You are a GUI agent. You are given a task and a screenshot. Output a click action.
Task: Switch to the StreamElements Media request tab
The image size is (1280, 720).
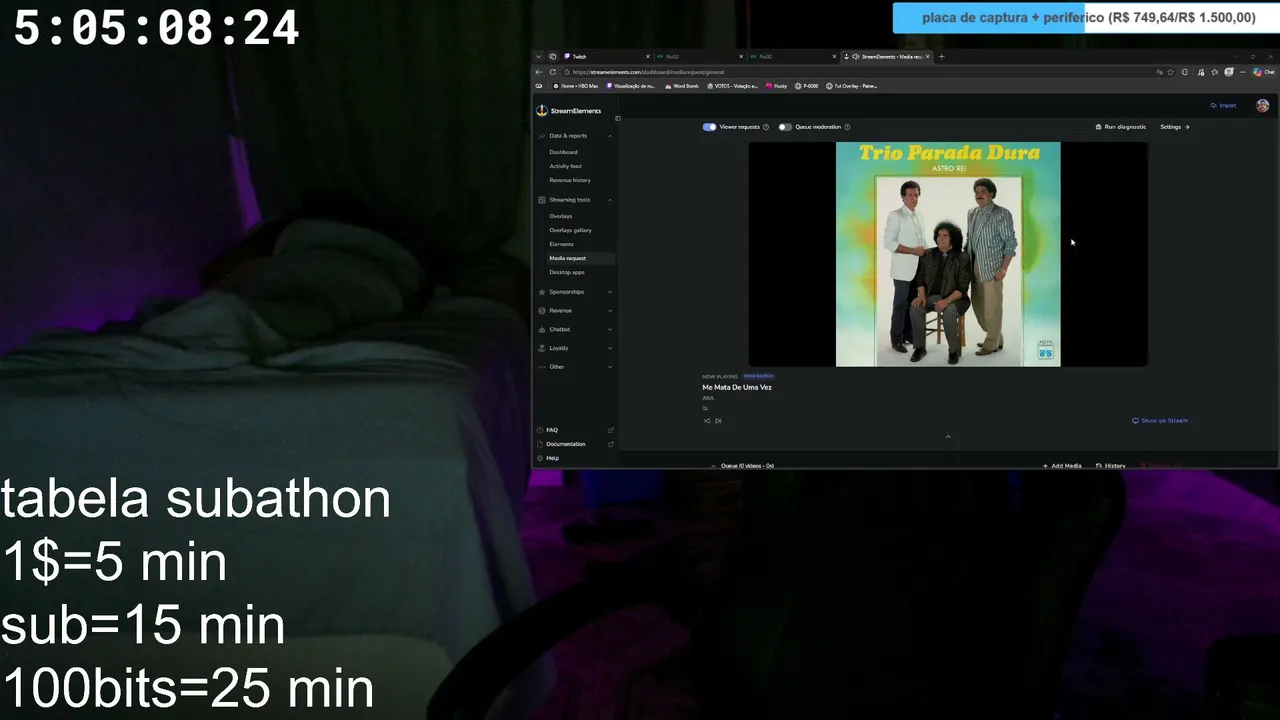point(887,56)
